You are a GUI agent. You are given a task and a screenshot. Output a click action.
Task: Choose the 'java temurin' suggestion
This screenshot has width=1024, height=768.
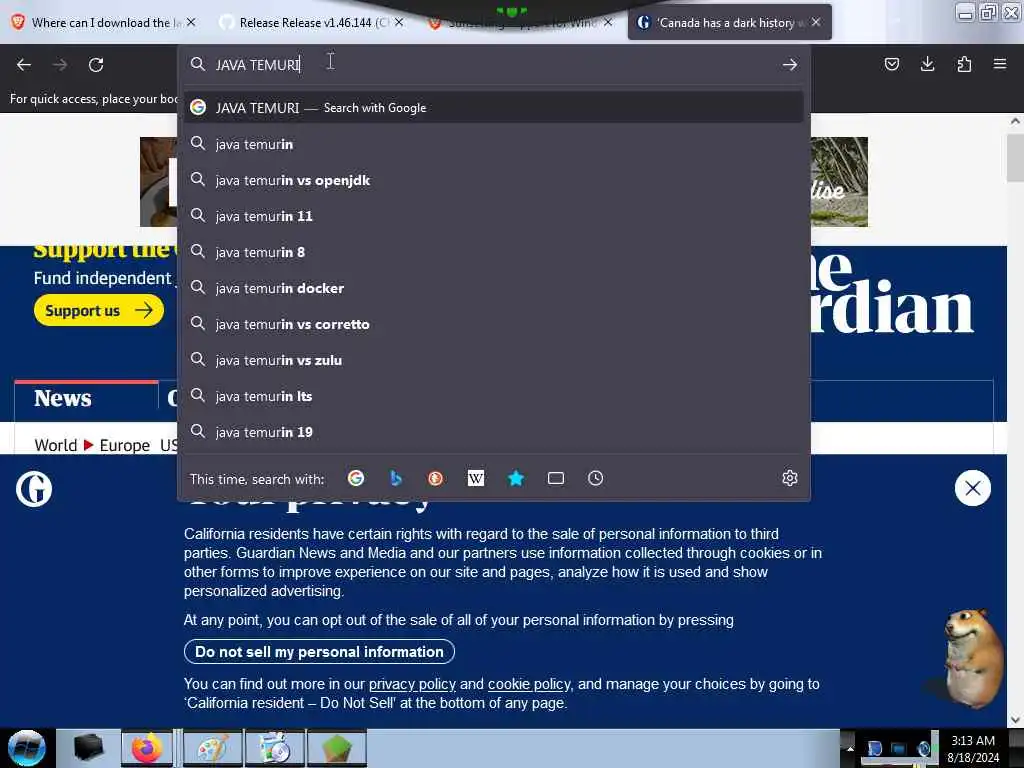tap(493, 144)
